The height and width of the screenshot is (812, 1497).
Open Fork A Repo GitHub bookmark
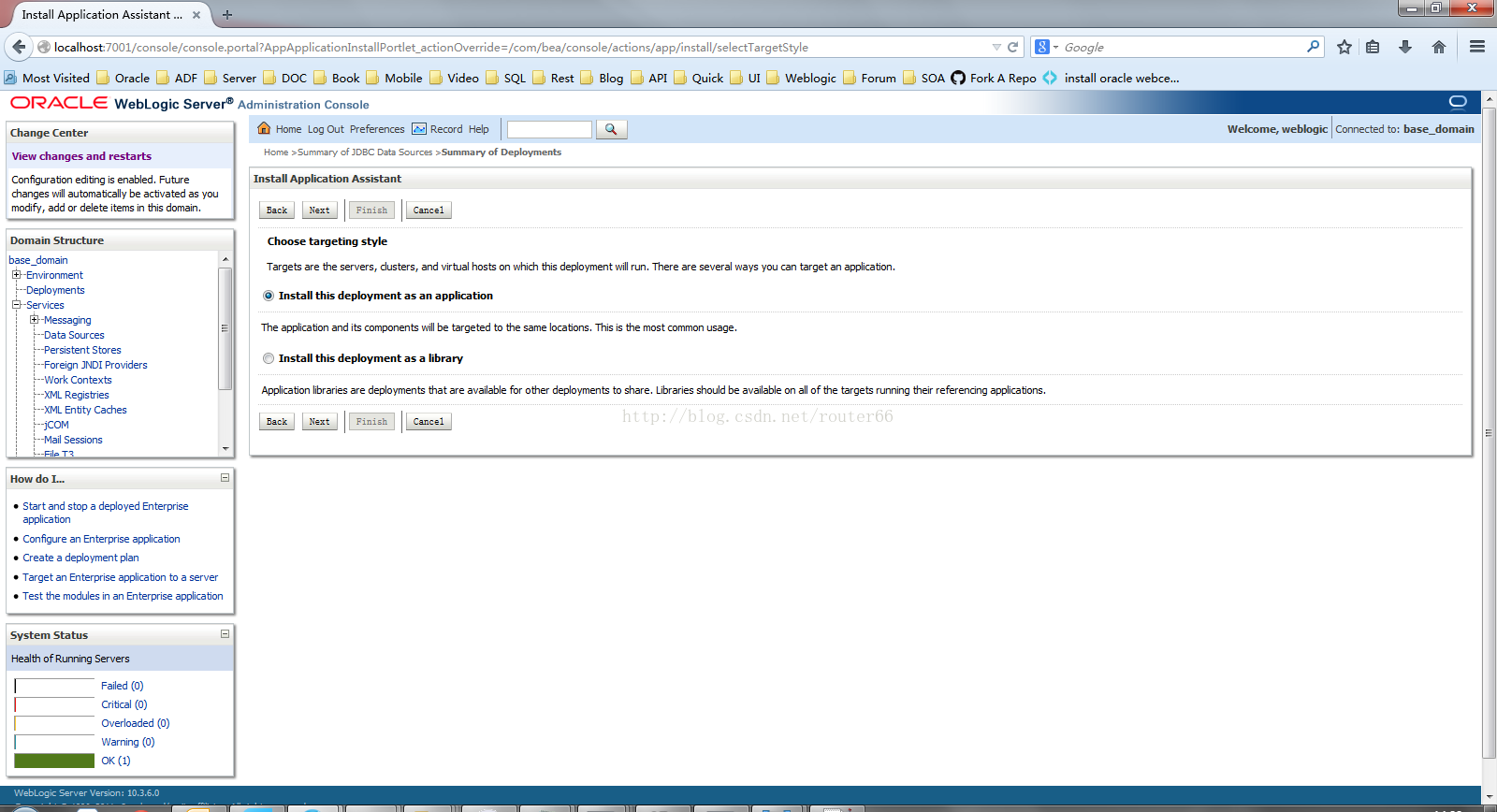click(994, 78)
